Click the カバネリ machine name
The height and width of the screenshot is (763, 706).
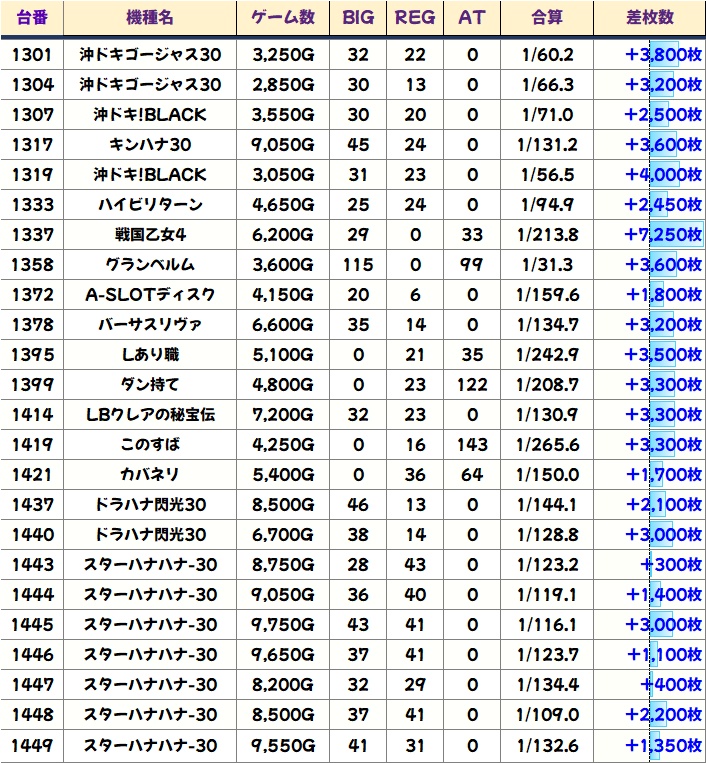click(x=150, y=475)
